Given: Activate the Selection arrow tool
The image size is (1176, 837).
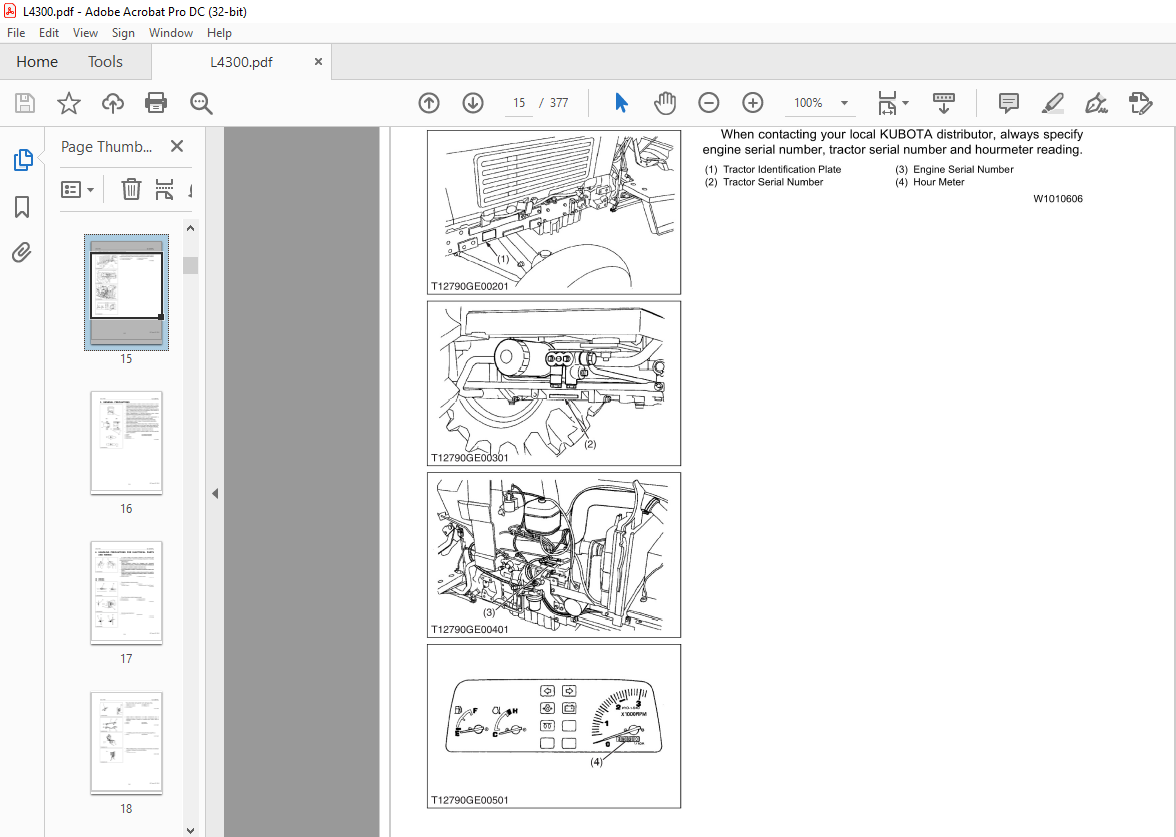Looking at the screenshot, I should pos(621,103).
